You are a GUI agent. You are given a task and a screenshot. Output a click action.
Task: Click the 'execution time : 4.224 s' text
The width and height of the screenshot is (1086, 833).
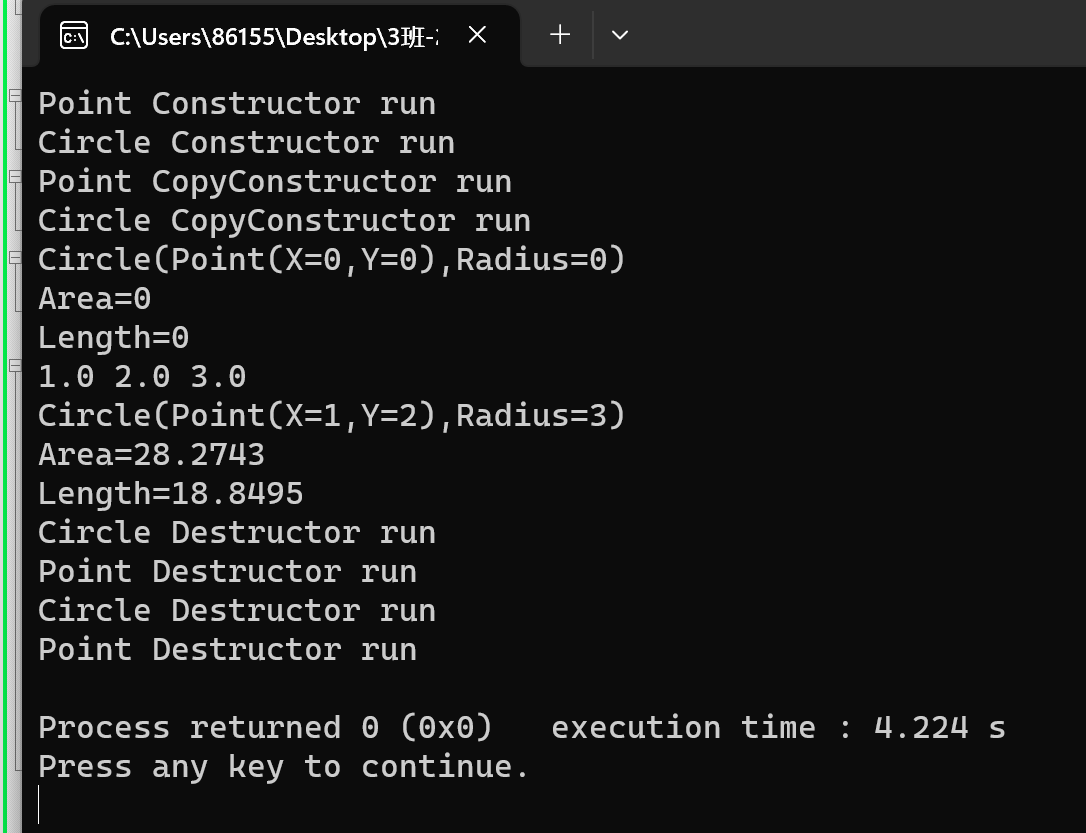point(777,728)
